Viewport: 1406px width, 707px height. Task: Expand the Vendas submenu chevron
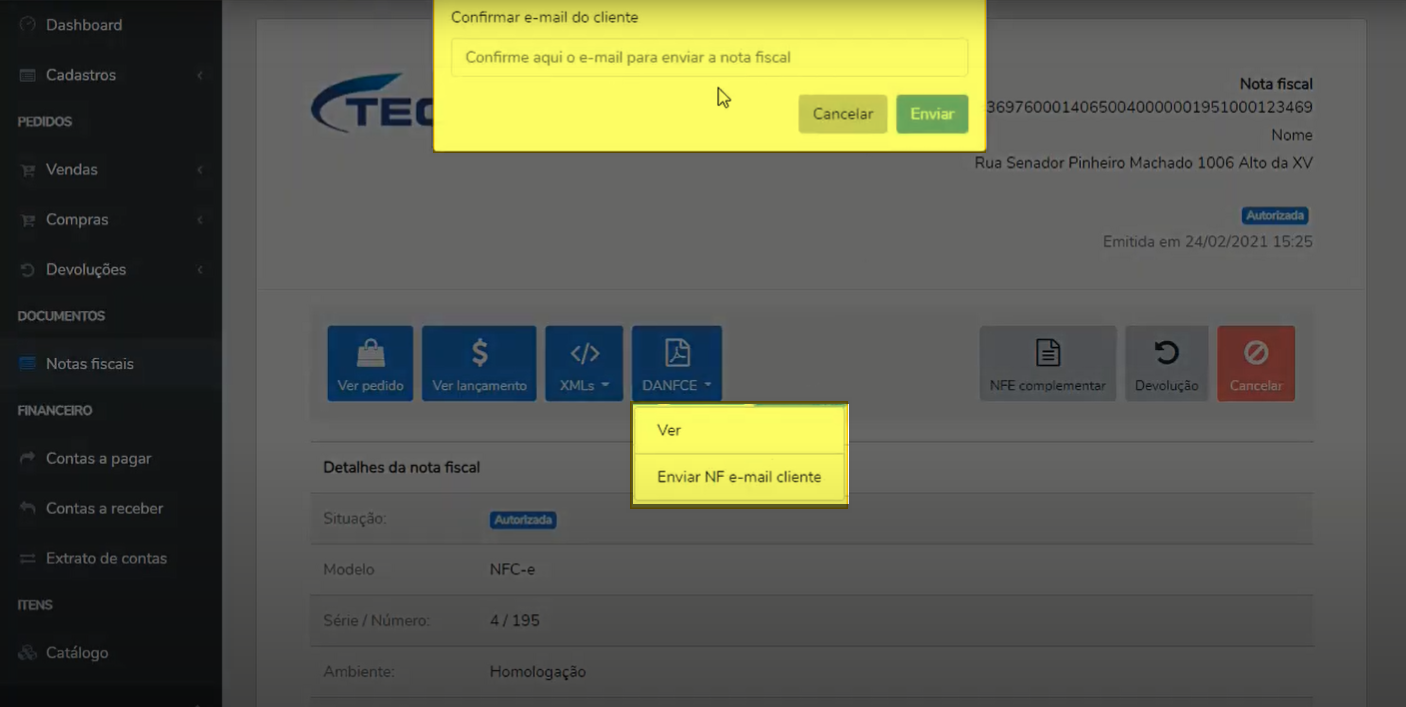200,170
